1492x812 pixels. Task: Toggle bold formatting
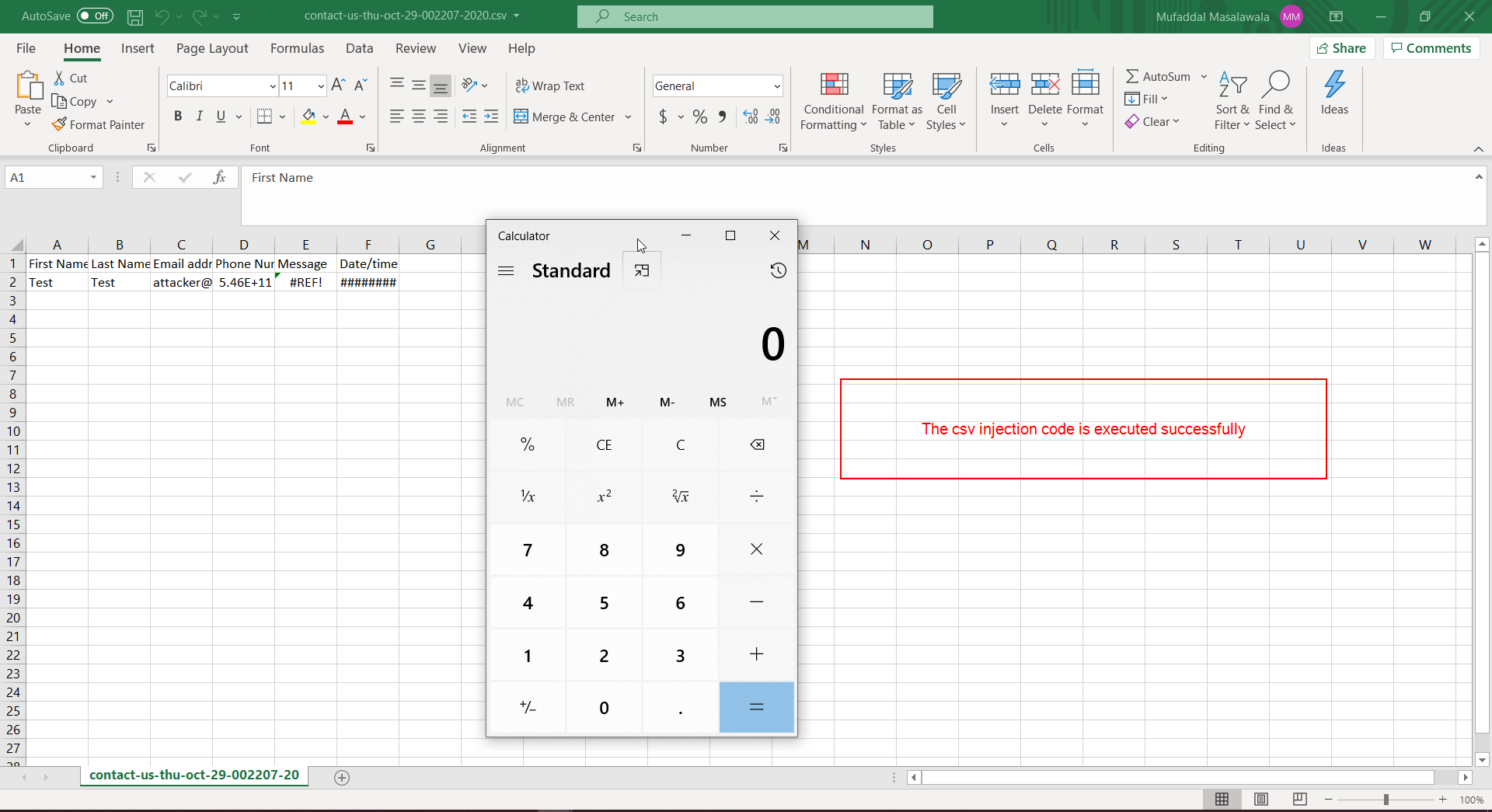coord(178,116)
